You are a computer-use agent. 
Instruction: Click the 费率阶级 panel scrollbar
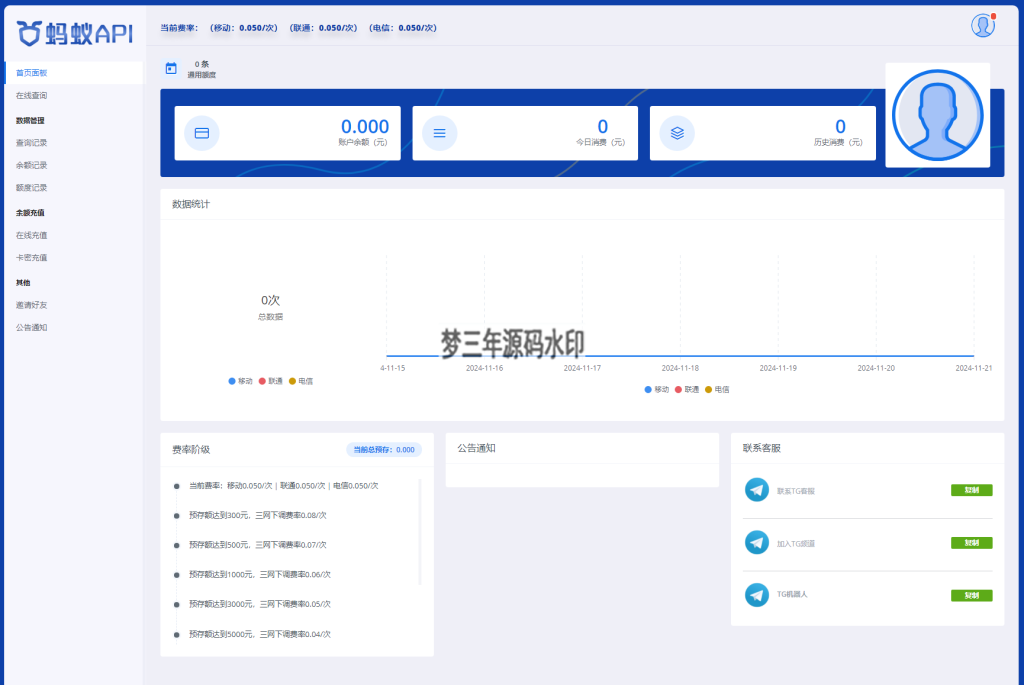(420, 532)
